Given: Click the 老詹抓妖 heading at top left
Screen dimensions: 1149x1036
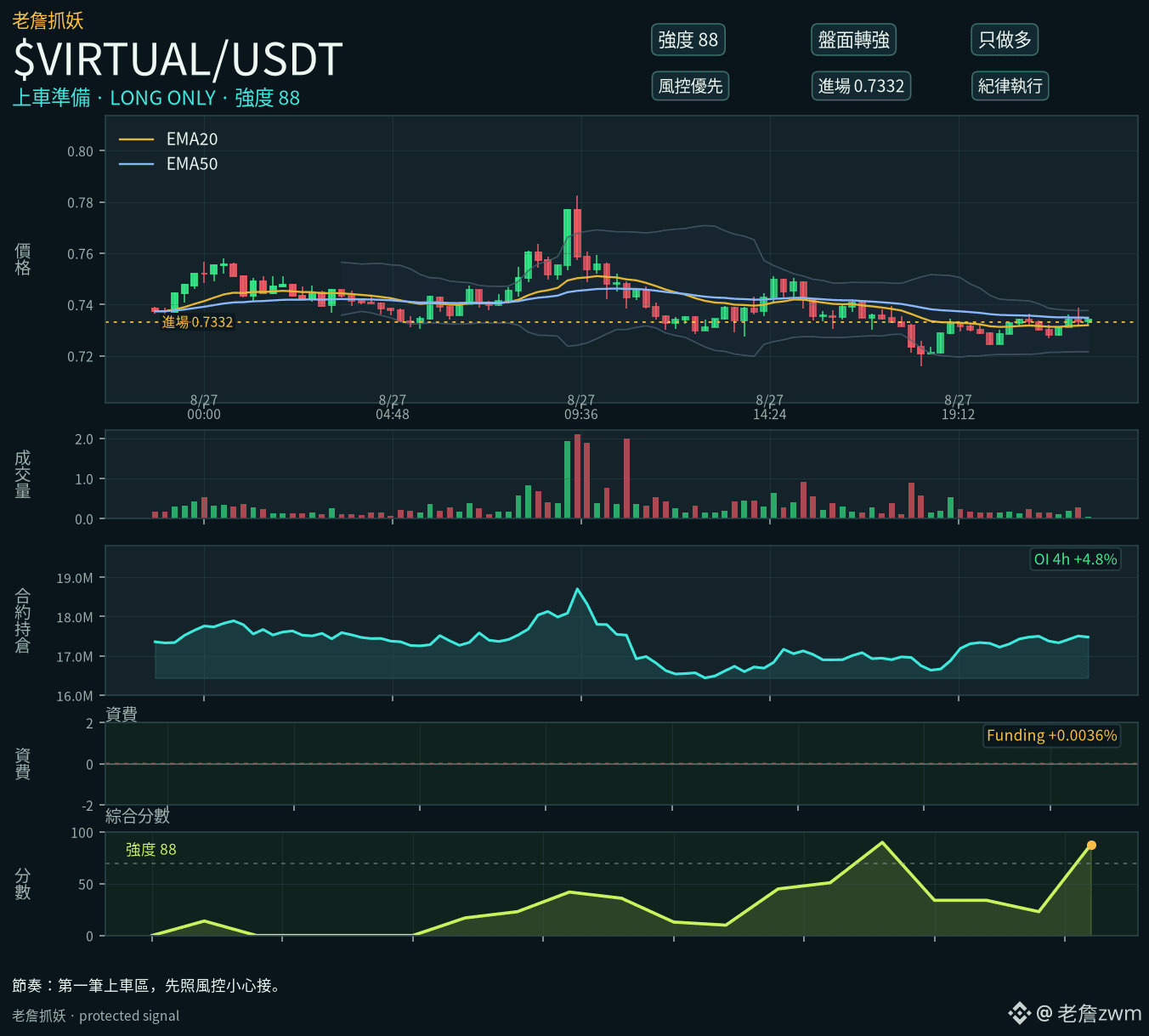Looking at the screenshot, I should pyautogui.click(x=48, y=20).
